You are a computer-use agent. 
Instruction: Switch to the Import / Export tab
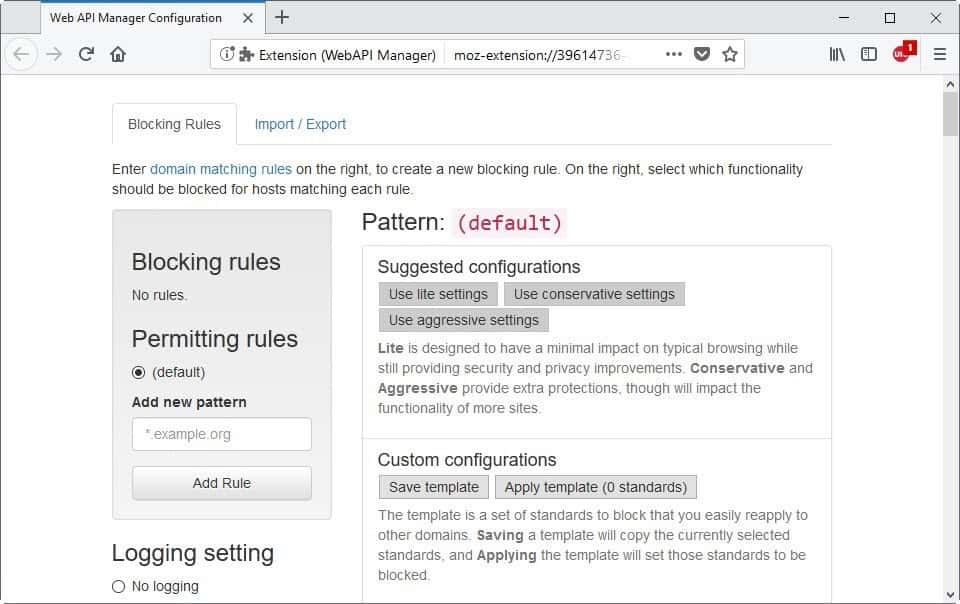pyautogui.click(x=300, y=124)
